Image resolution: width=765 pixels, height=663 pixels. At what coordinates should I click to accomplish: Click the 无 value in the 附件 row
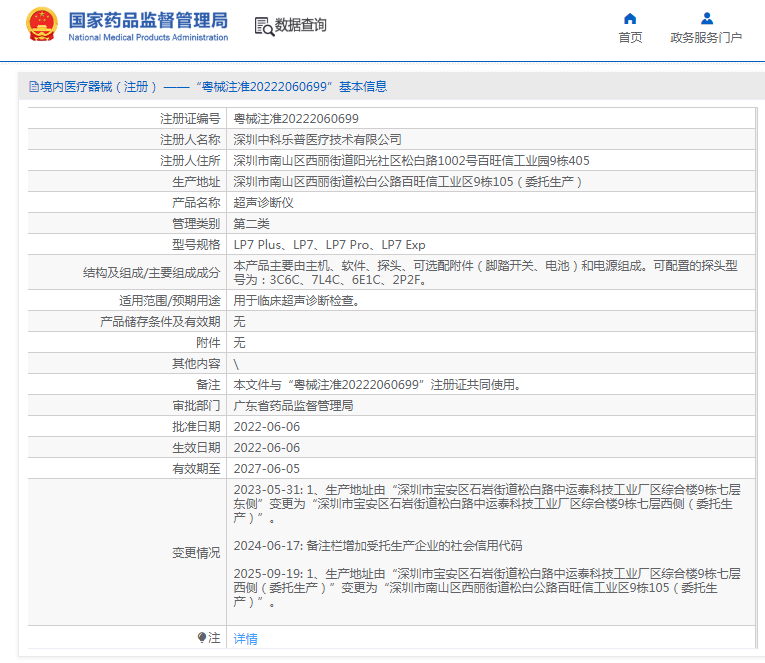point(239,342)
